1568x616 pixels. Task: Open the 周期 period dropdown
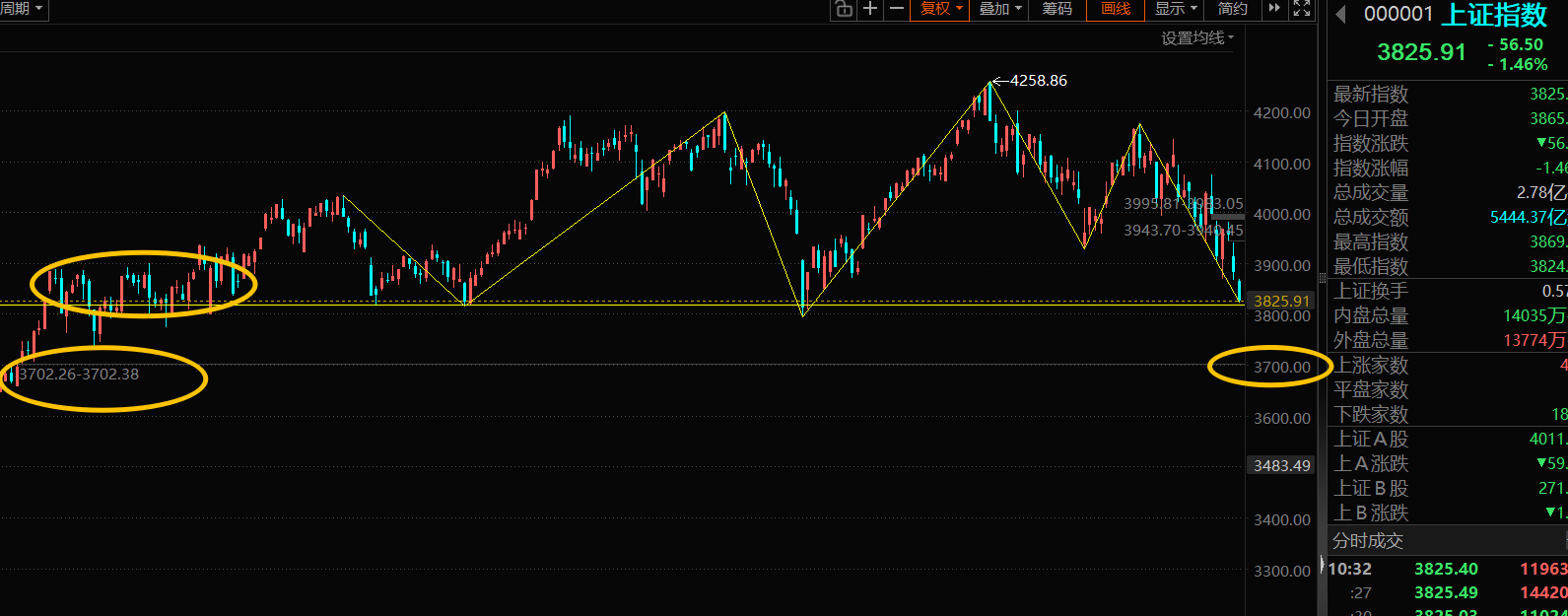(x=22, y=10)
